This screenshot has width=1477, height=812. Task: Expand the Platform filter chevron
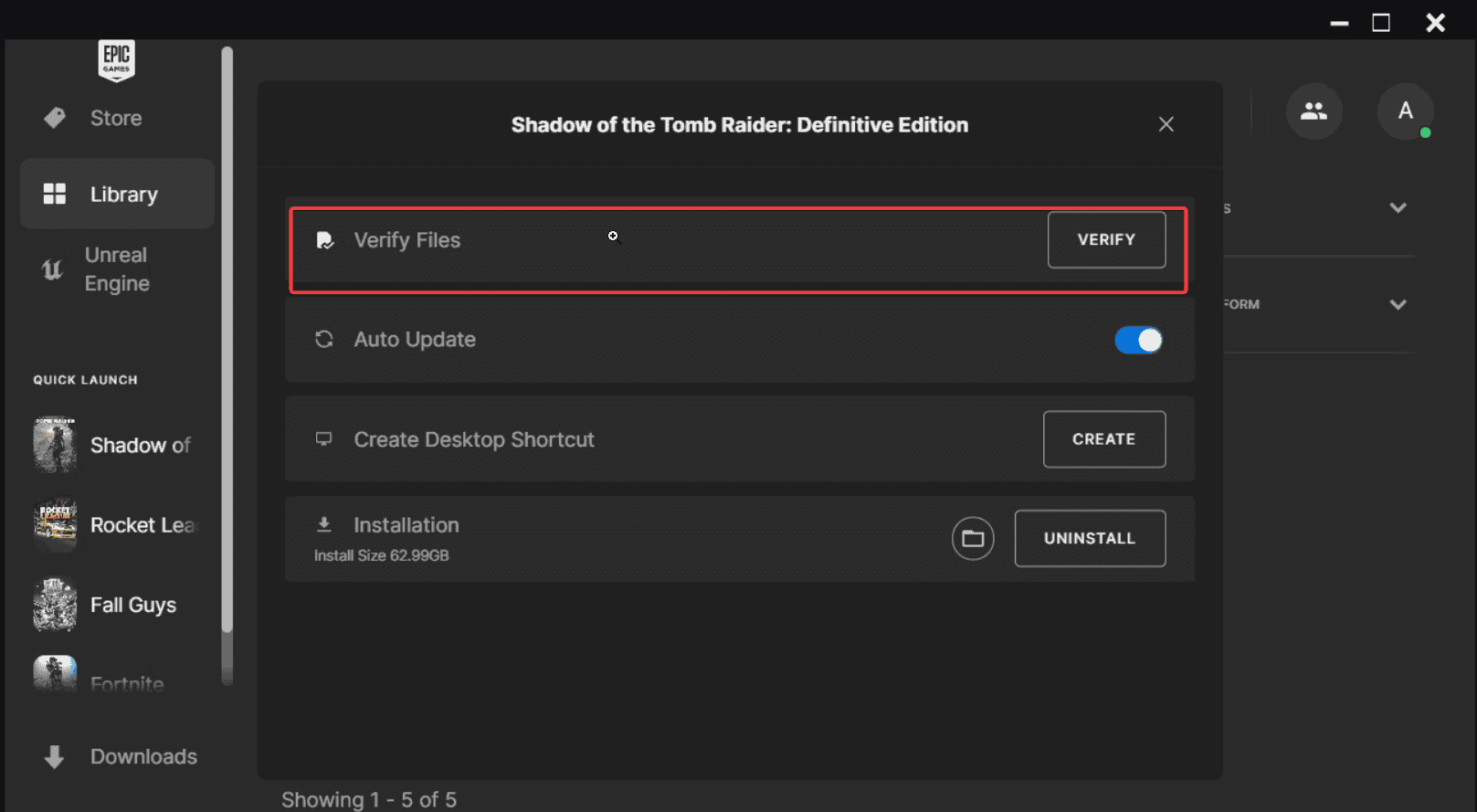(1398, 304)
